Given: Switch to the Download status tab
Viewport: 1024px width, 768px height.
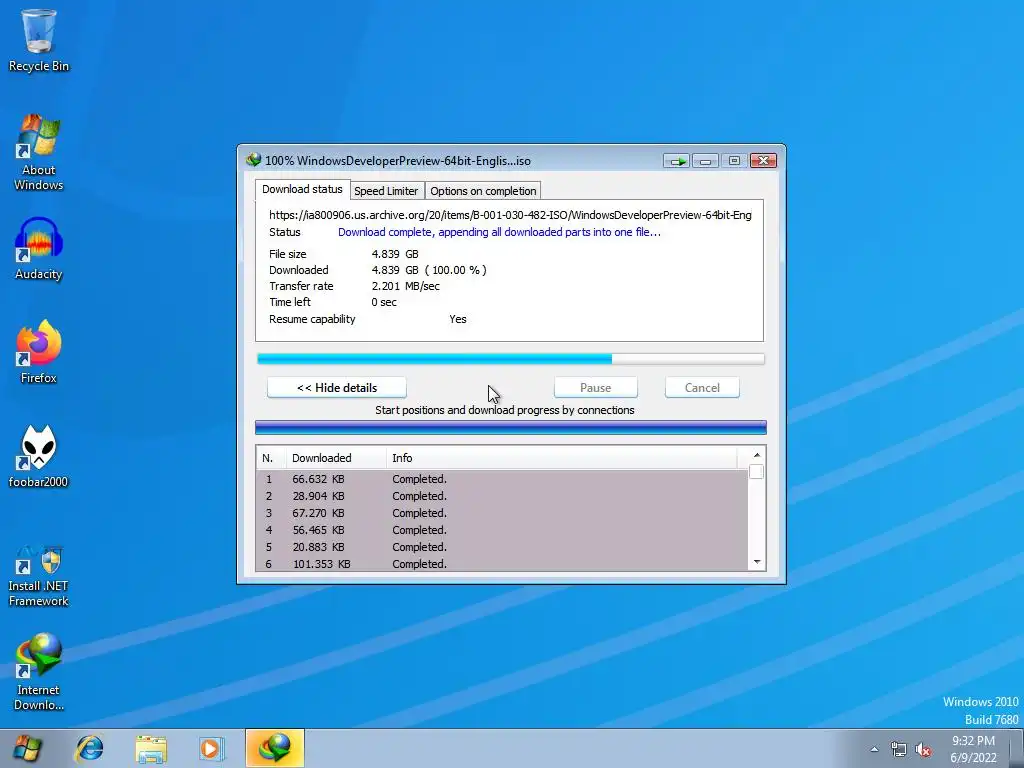Looking at the screenshot, I should click(302, 189).
